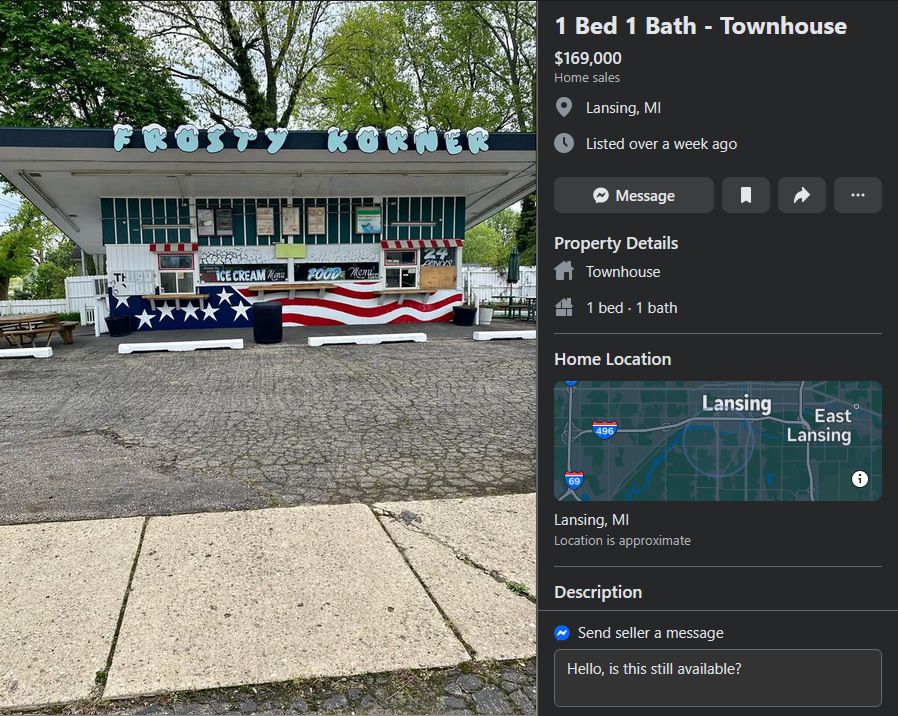Click the I-496 highway shield on map
This screenshot has height=716, width=898.
604,430
